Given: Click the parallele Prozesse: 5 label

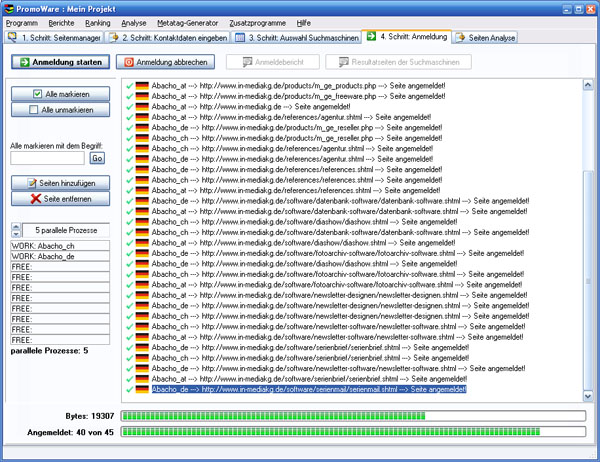Looking at the screenshot, I should click(x=49, y=351).
